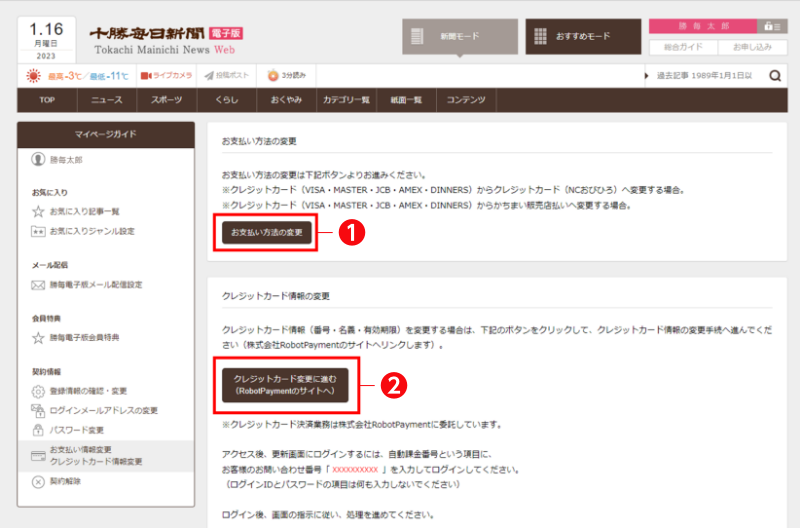The width and height of the screenshot is (800, 528).
Task: Open パスワード変更 link
Action: click(77, 430)
